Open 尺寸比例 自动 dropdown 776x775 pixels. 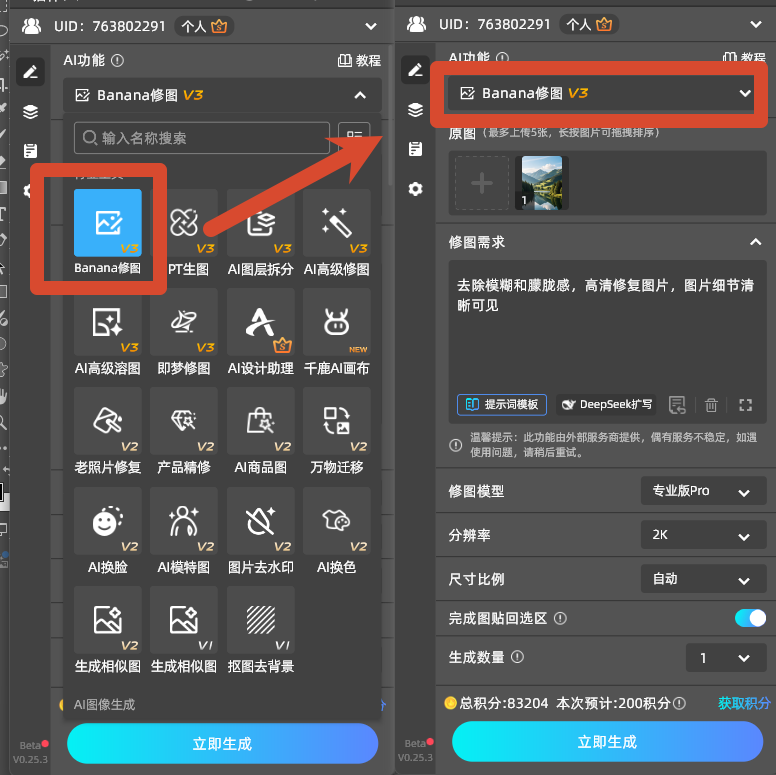703,579
